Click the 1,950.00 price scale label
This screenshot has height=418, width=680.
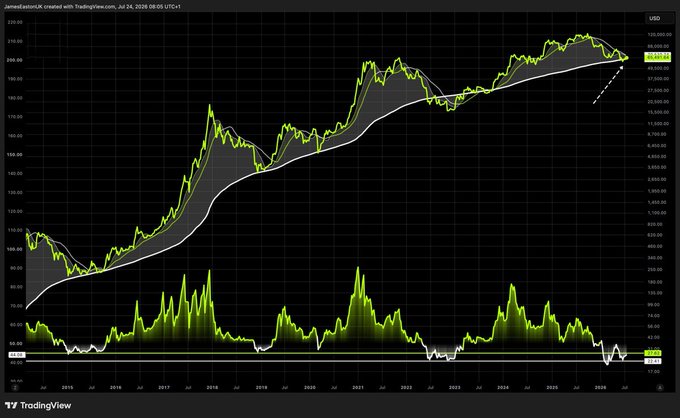click(x=657, y=191)
